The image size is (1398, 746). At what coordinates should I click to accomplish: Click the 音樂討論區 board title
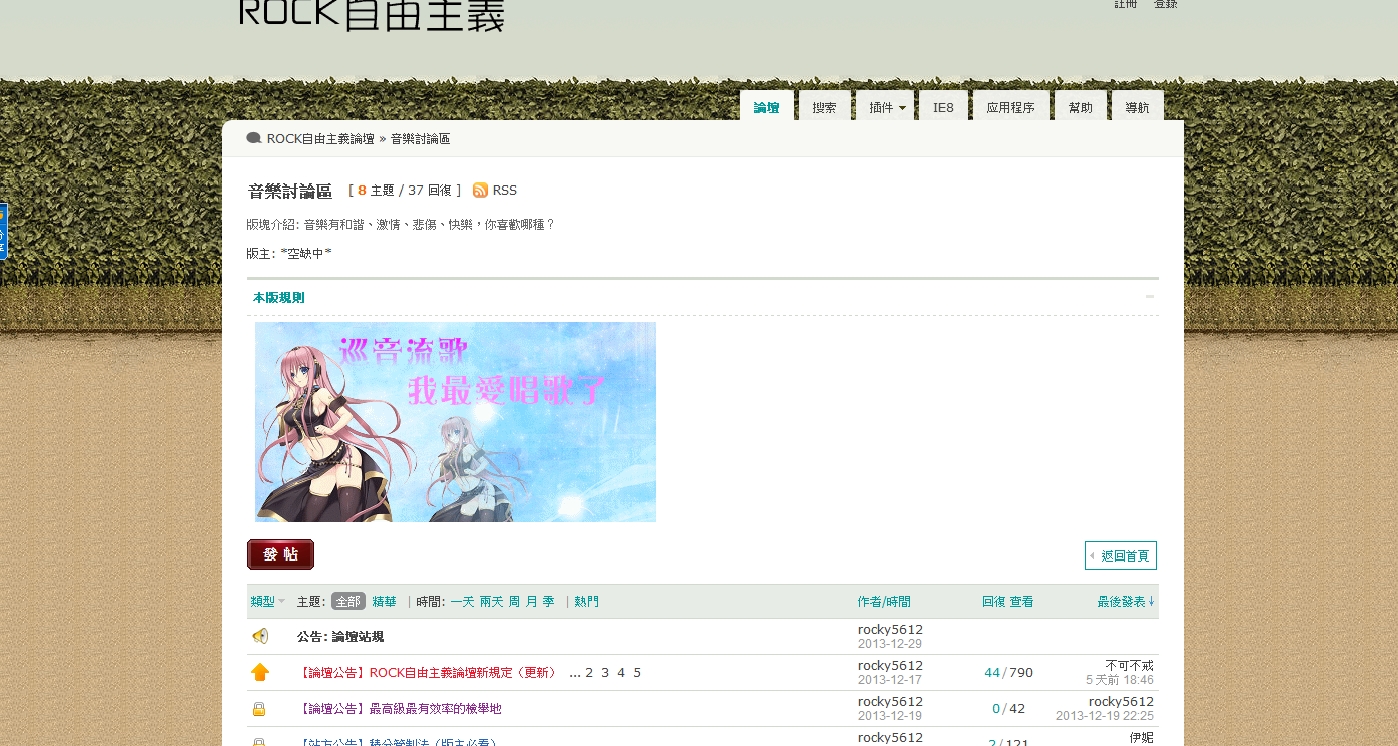point(290,191)
